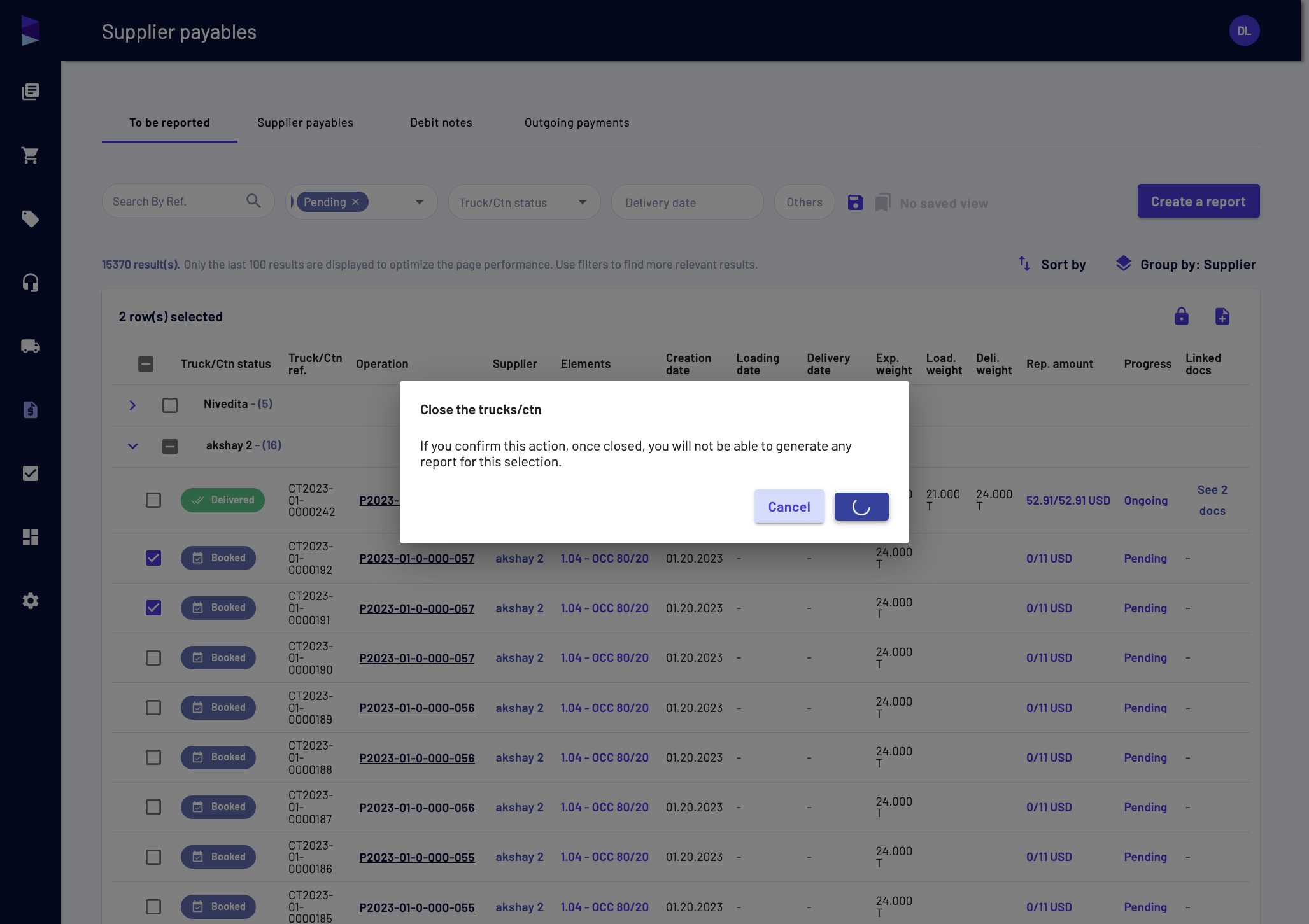The width and height of the screenshot is (1309, 924).
Task: Click the Search By Ref. field
Action: 188,201
